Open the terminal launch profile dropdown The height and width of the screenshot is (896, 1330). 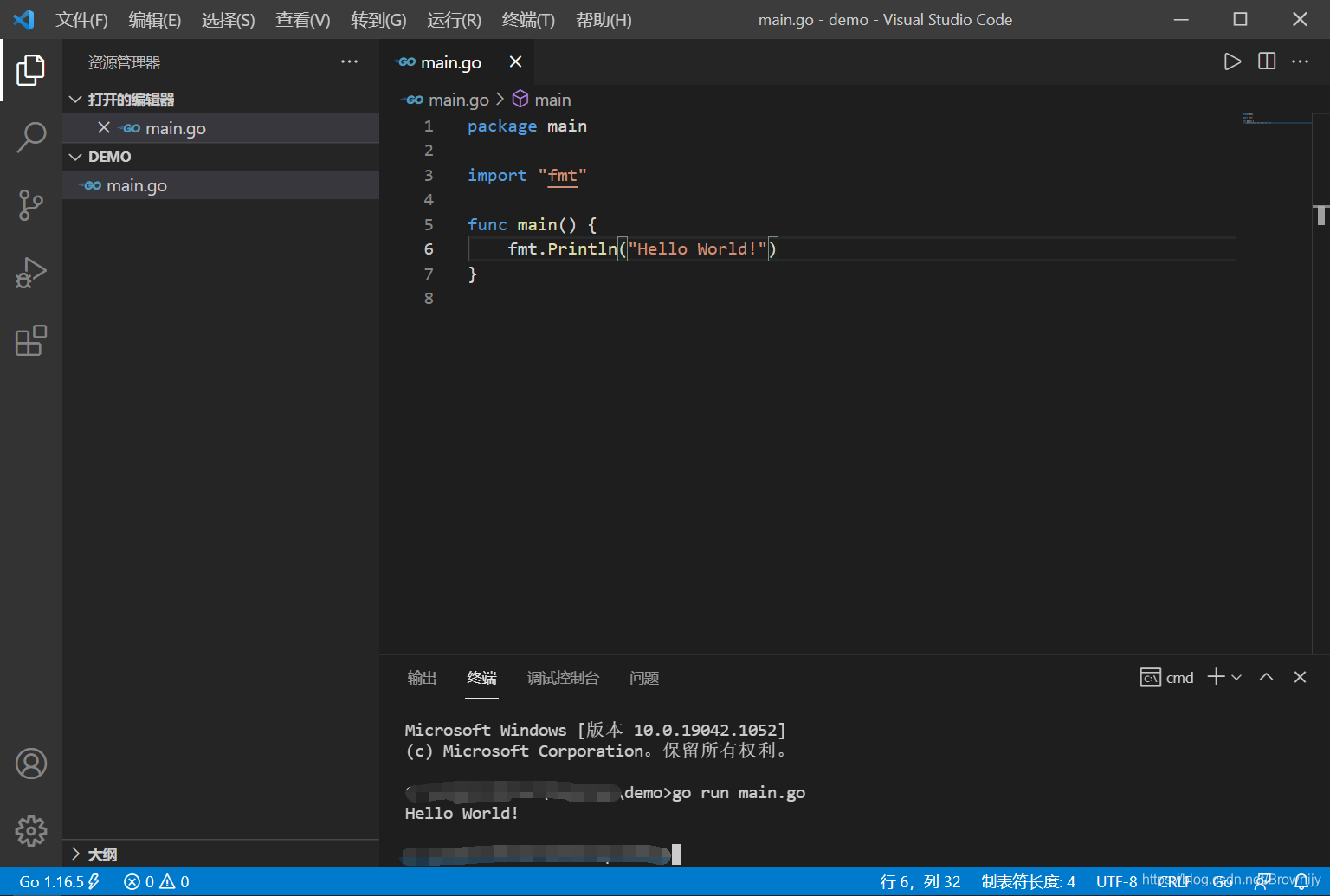pos(1236,677)
